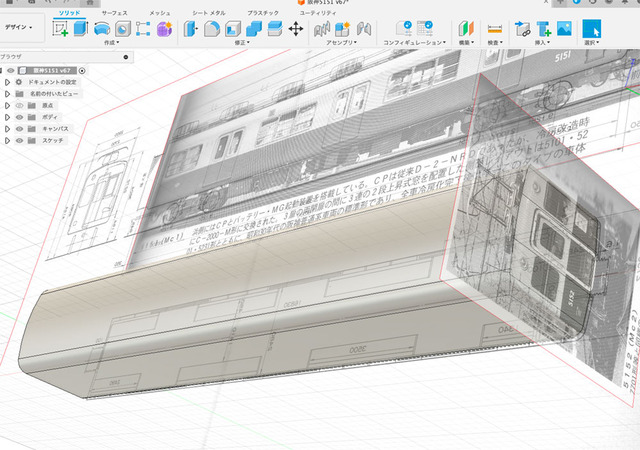The height and width of the screenshot is (450, 640).
Task: Switch to the プラスチック tab
Action: 263,13
